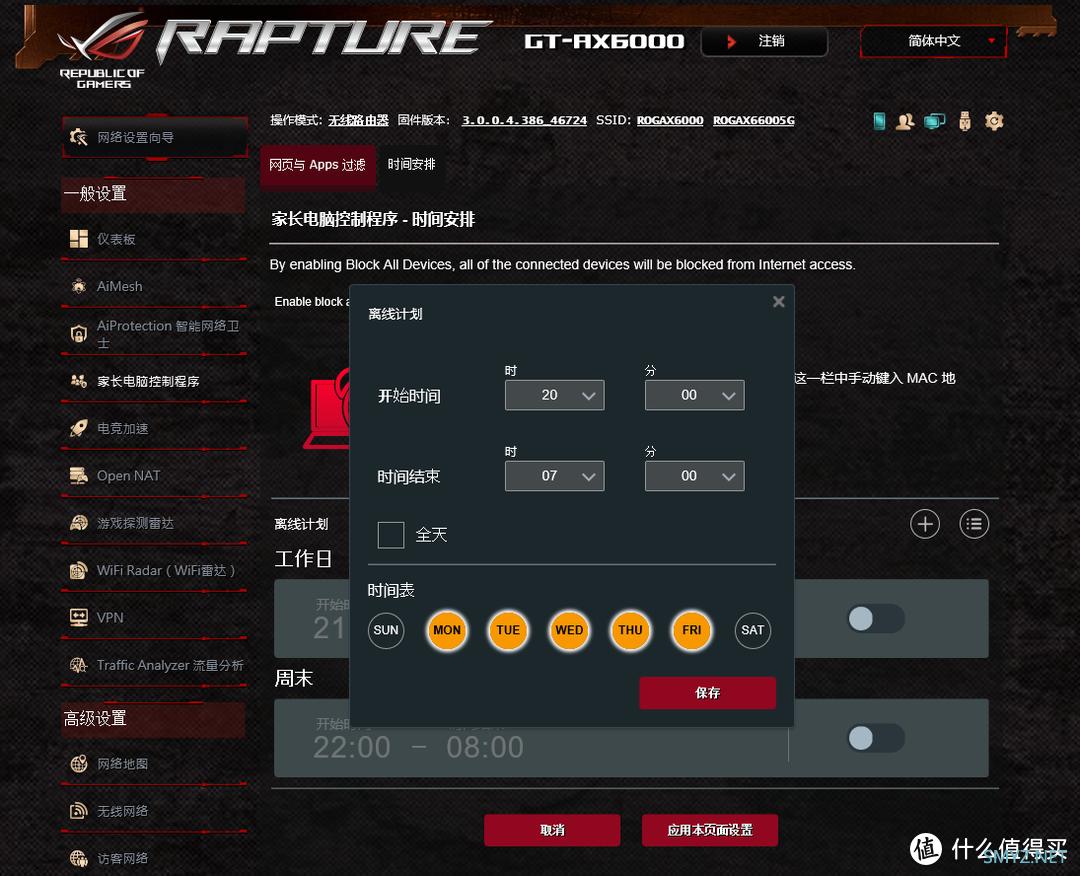Open the ROGAX66005G SSID link
This screenshot has width=1080, height=876.
coord(754,121)
